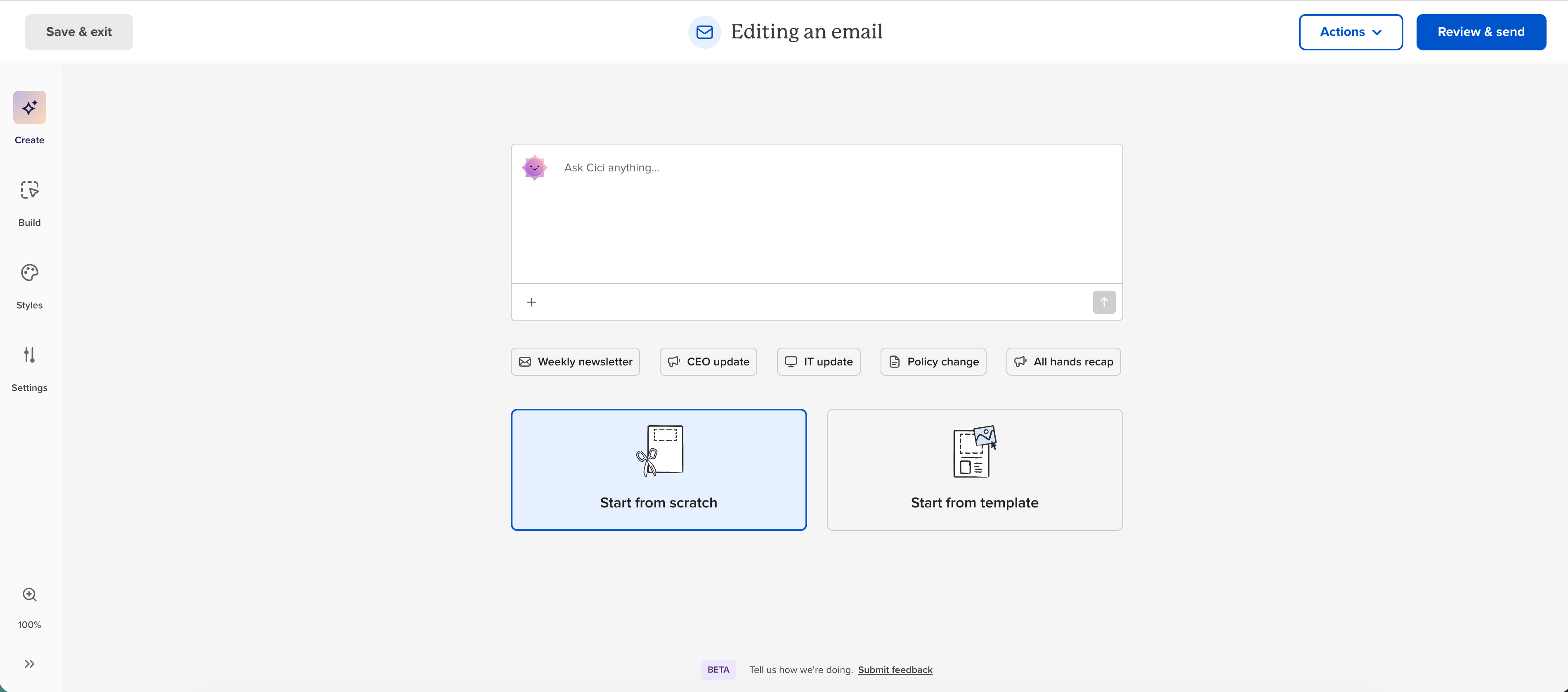Click the Cici sun avatar

coord(534,168)
